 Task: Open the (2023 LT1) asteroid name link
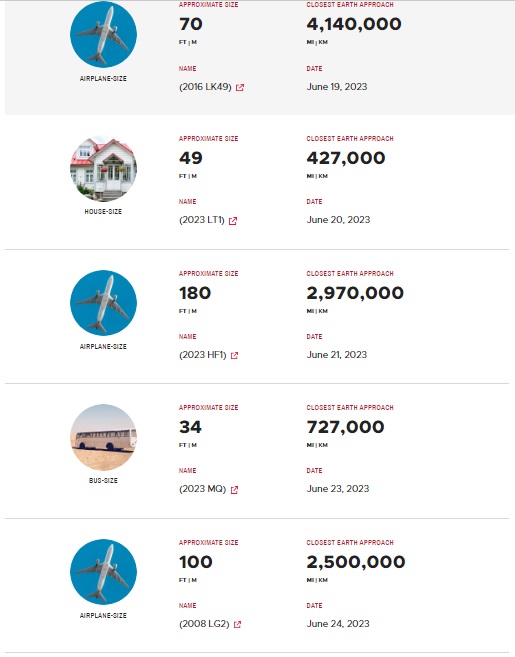pyautogui.click(x=202, y=220)
